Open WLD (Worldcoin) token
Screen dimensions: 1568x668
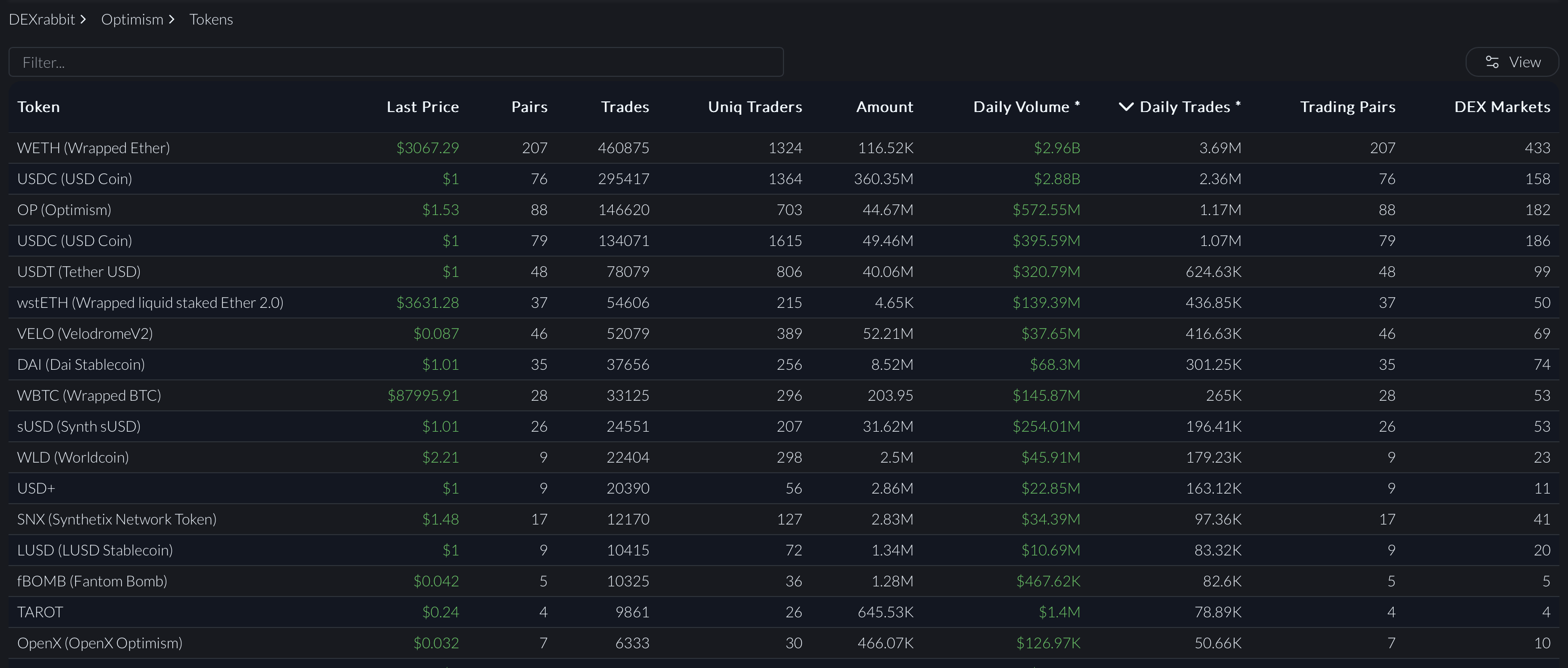pyautogui.click(x=73, y=457)
